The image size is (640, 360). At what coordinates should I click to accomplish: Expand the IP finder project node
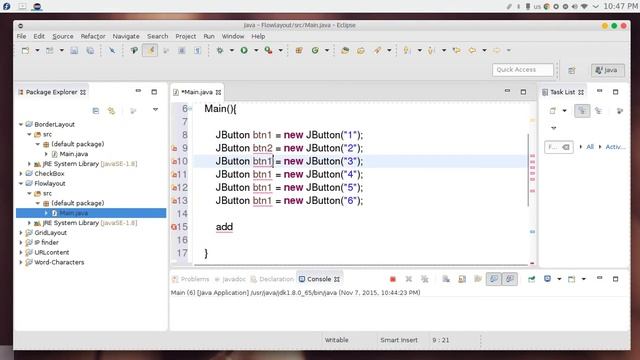(21, 242)
